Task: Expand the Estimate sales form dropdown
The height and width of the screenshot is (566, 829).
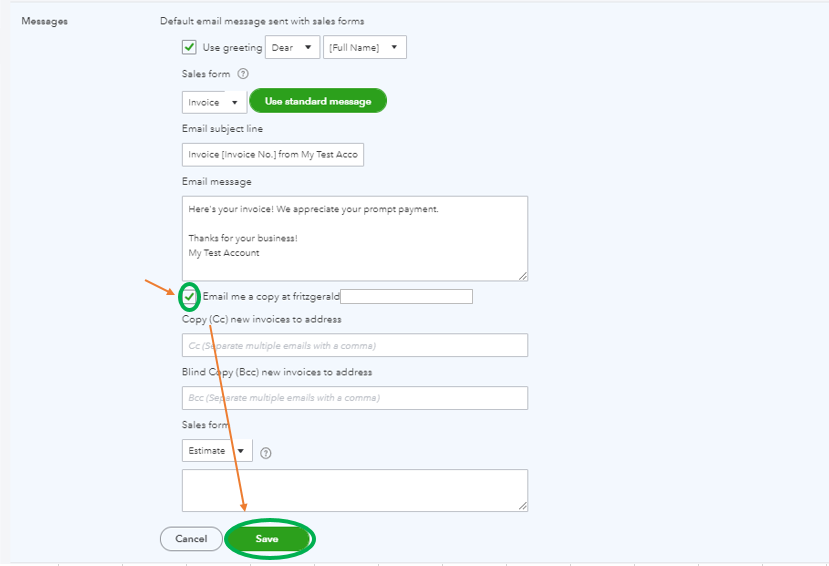Action: [217, 450]
